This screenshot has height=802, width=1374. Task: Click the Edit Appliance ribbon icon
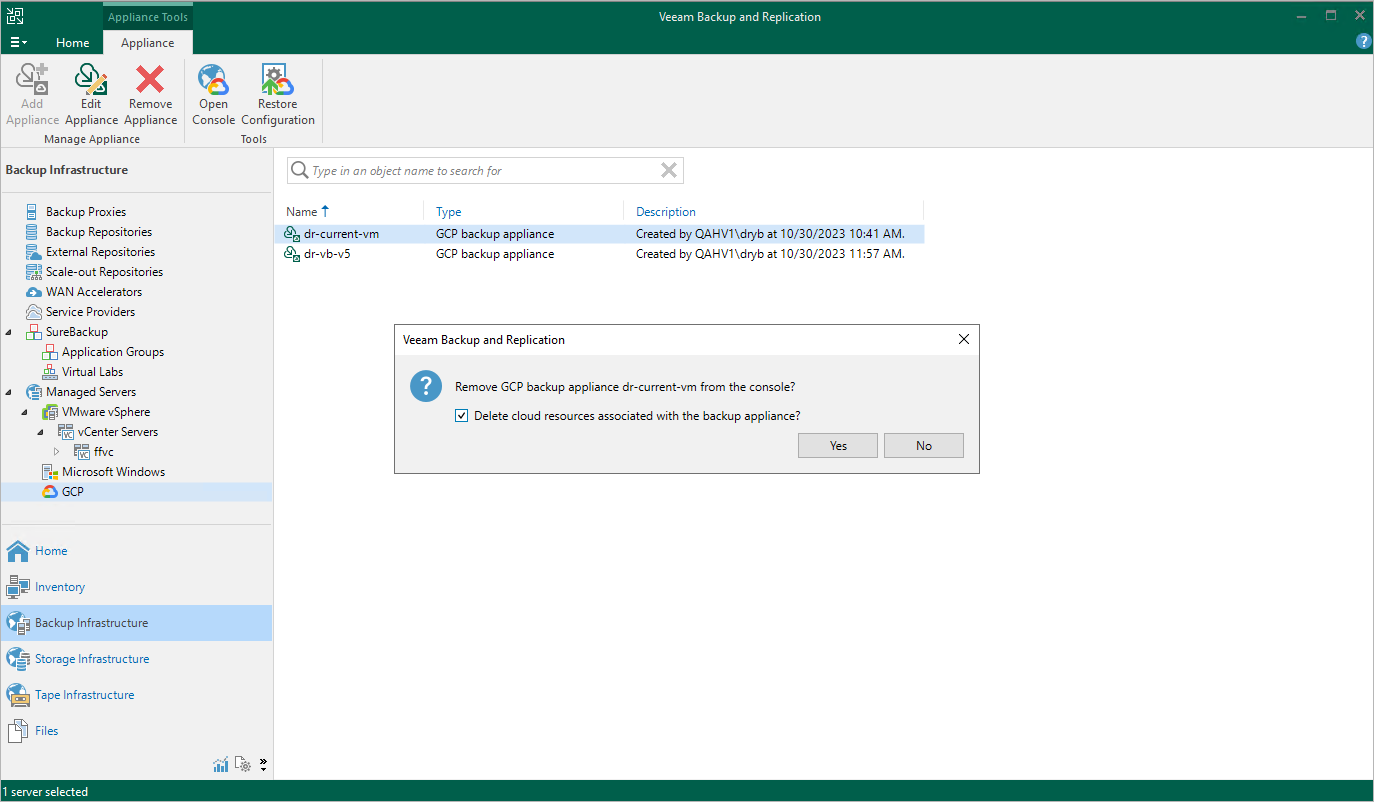coord(91,79)
